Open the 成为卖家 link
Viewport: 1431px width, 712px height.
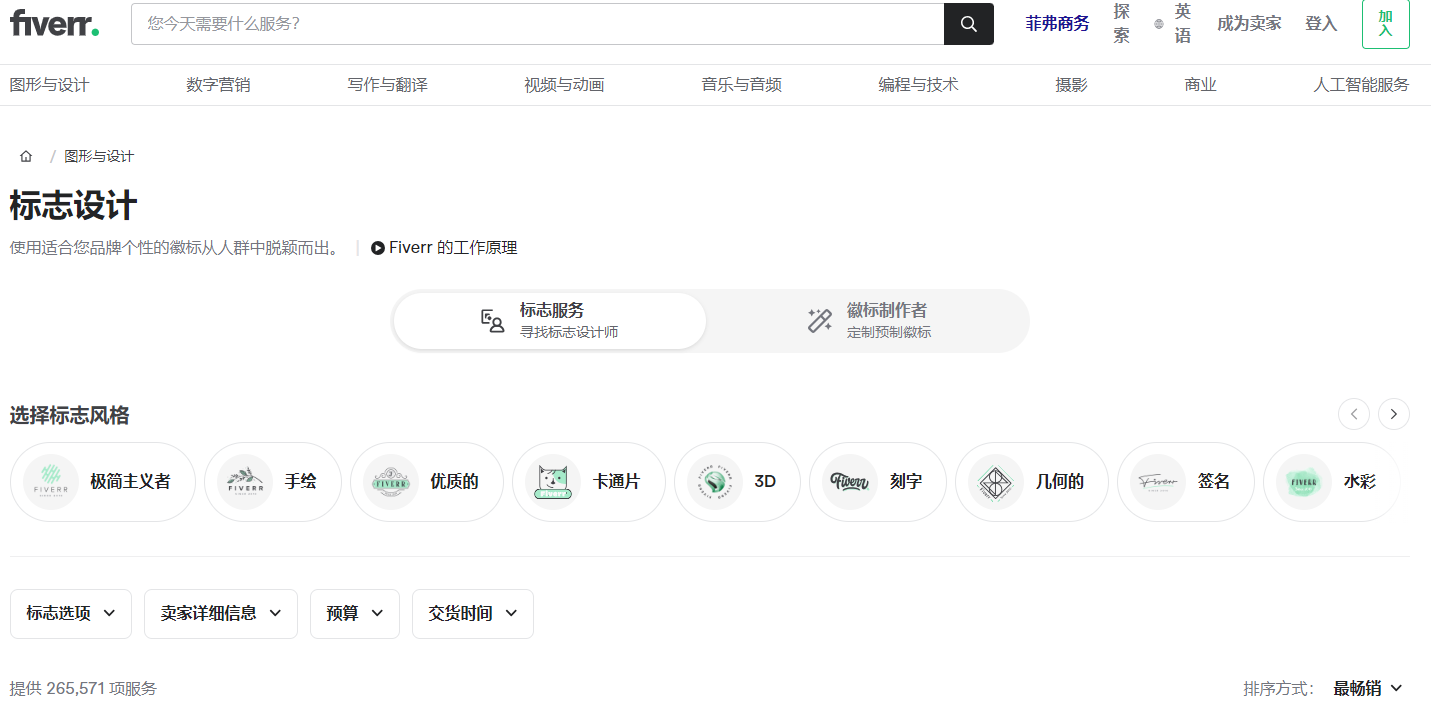[1248, 24]
